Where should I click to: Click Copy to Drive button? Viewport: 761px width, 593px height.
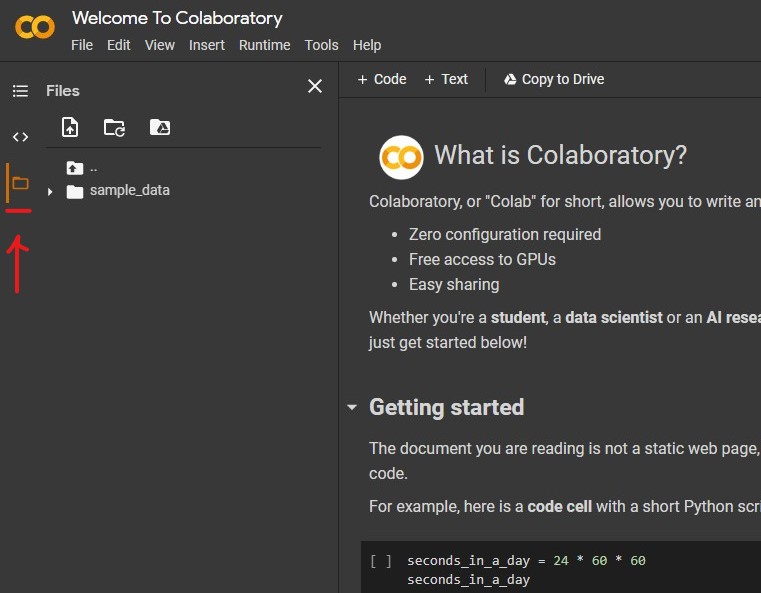click(x=553, y=79)
